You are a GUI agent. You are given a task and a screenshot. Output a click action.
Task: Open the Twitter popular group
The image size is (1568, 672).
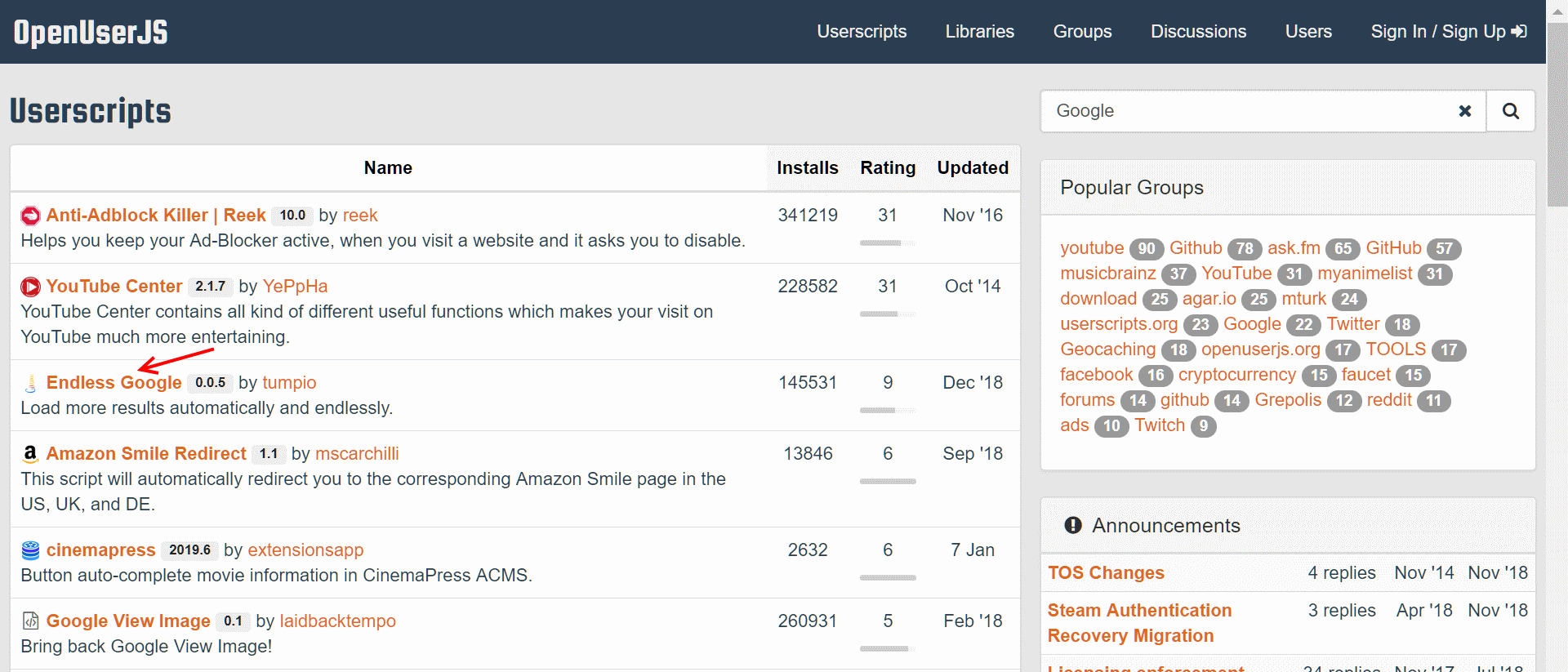(1353, 324)
